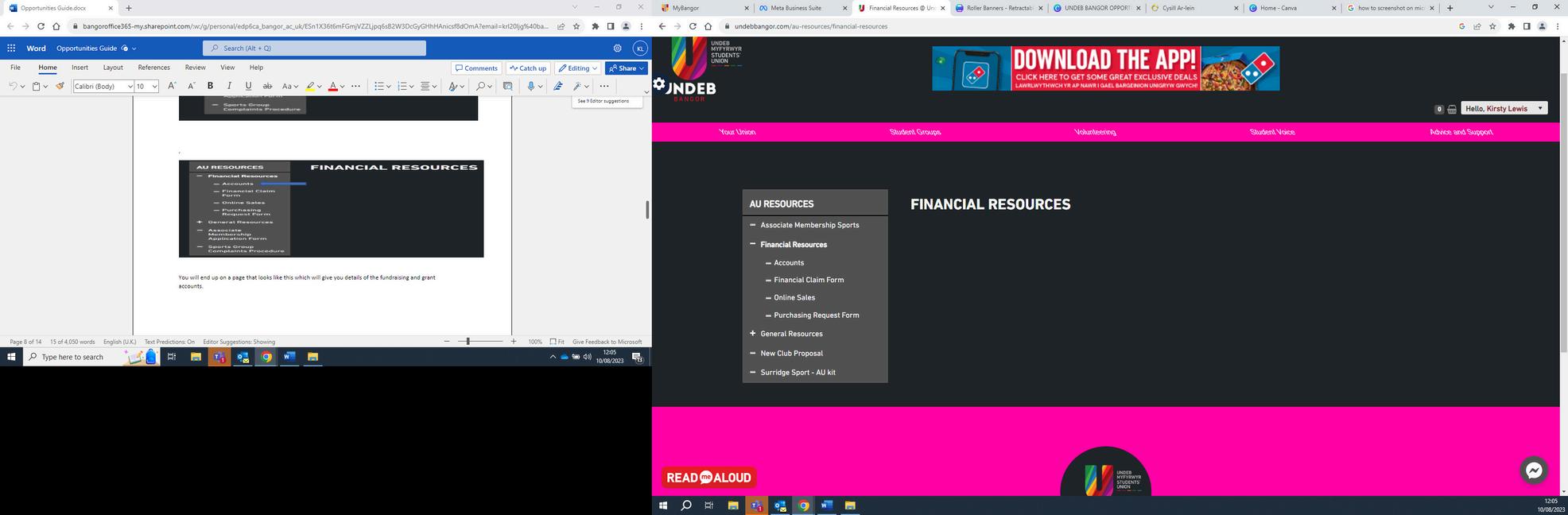Switch to the Review ribbon tab

[195, 68]
